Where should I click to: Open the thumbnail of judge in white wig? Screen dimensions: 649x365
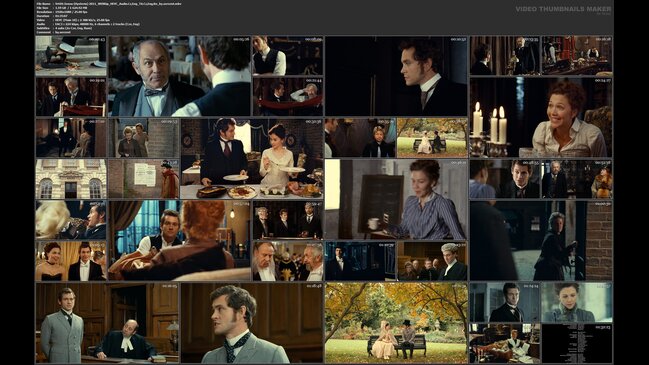click(432, 261)
